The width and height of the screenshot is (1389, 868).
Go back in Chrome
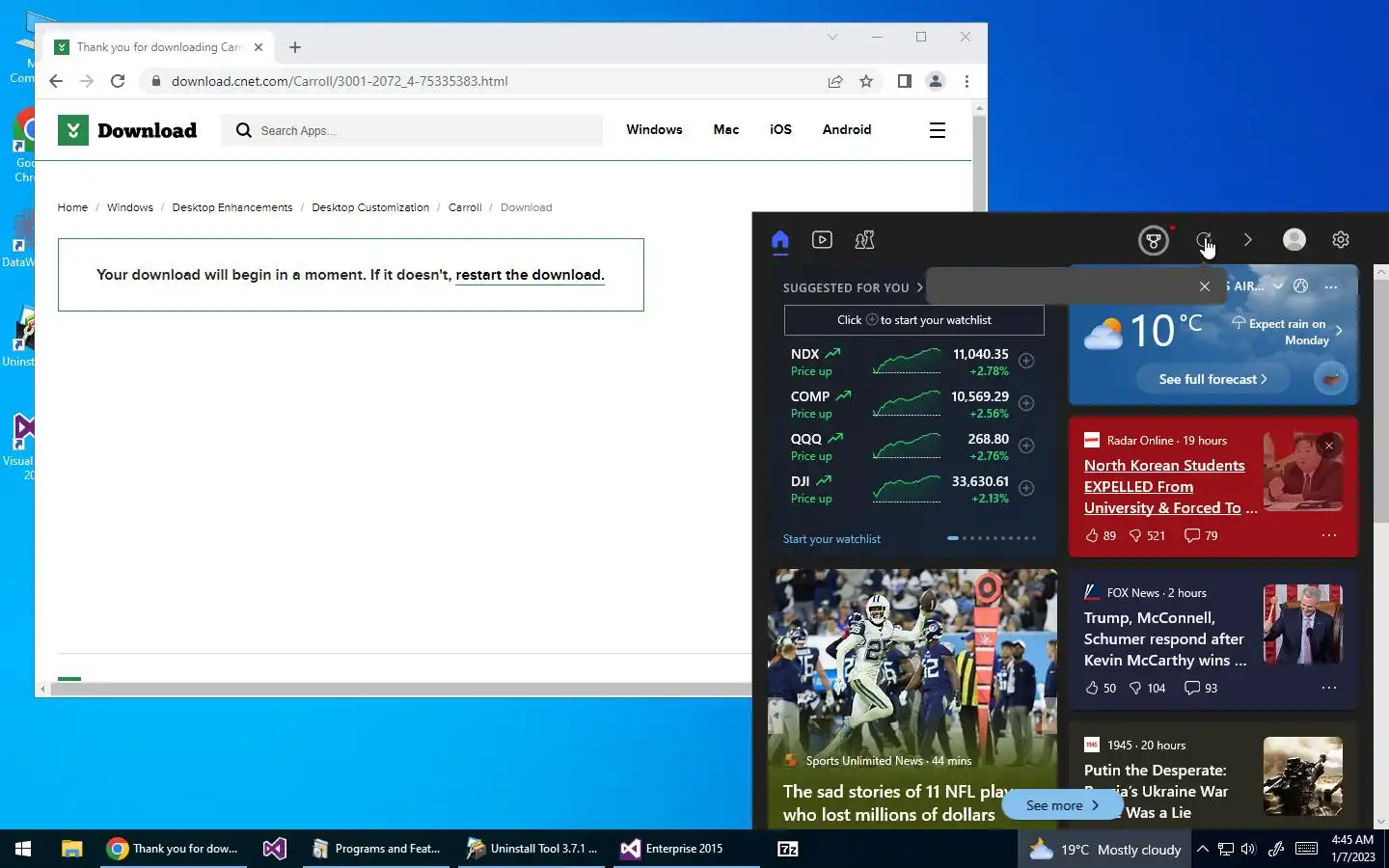(x=56, y=81)
